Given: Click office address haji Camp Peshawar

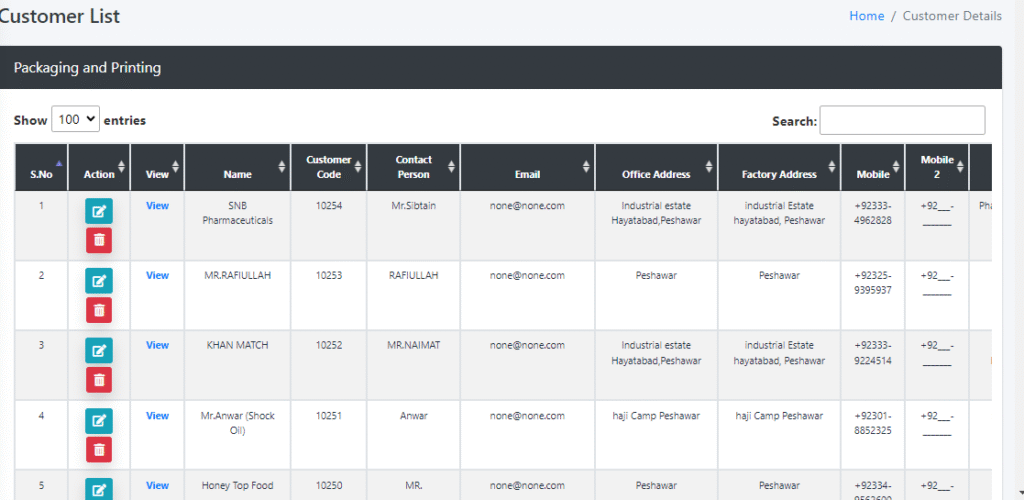Looking at the screenshot, I should point(656,416).
